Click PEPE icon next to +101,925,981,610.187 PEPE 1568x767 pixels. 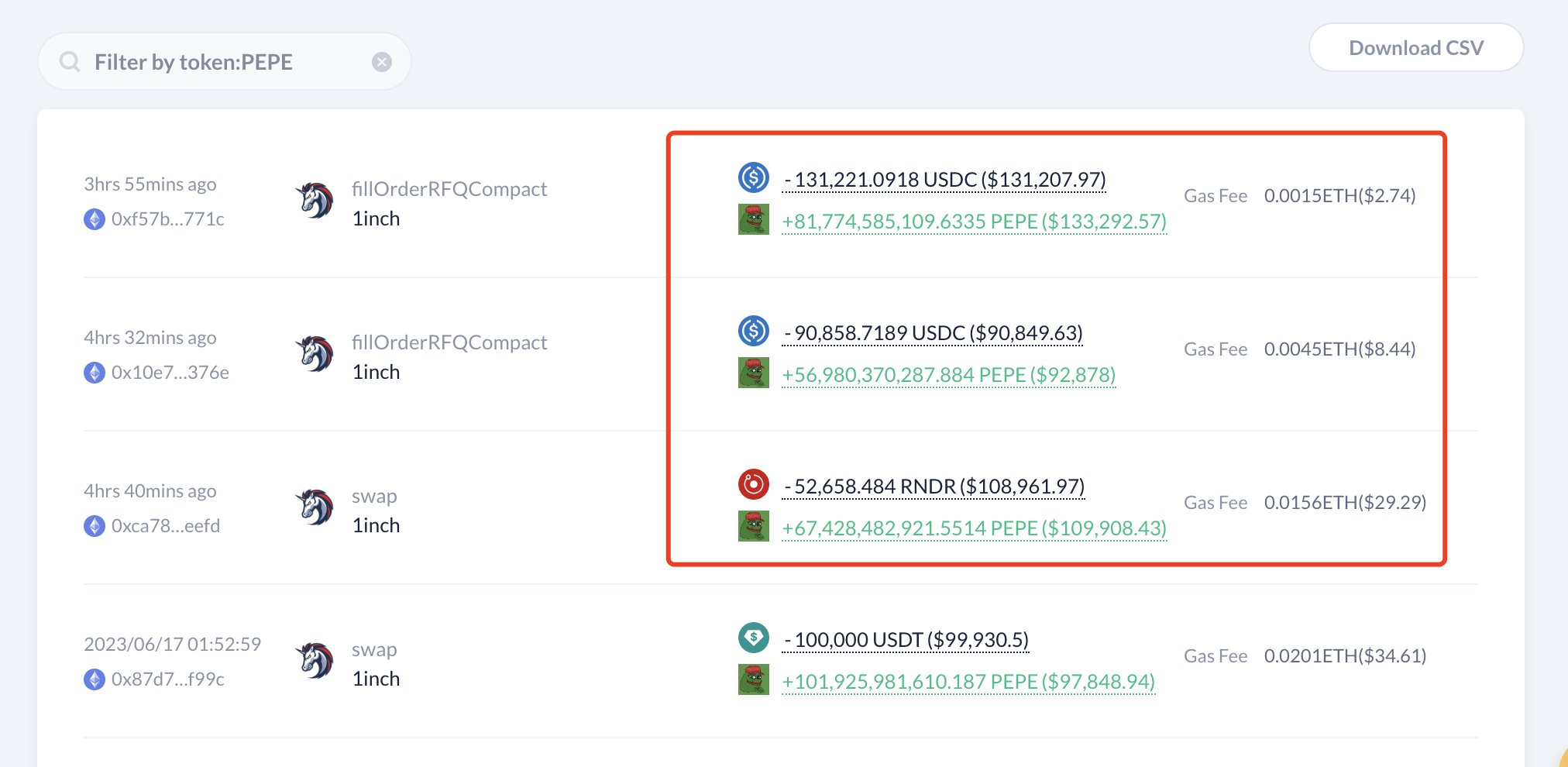(x=754, y=679)
